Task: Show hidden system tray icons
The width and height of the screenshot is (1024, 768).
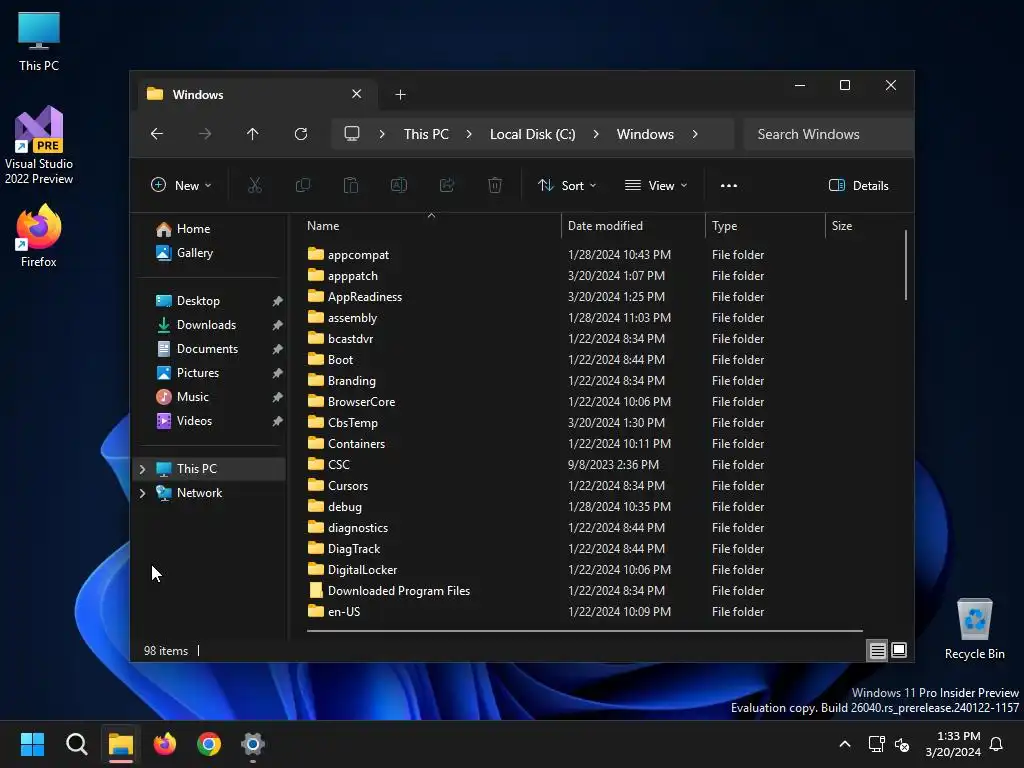Action: point(844,744)
